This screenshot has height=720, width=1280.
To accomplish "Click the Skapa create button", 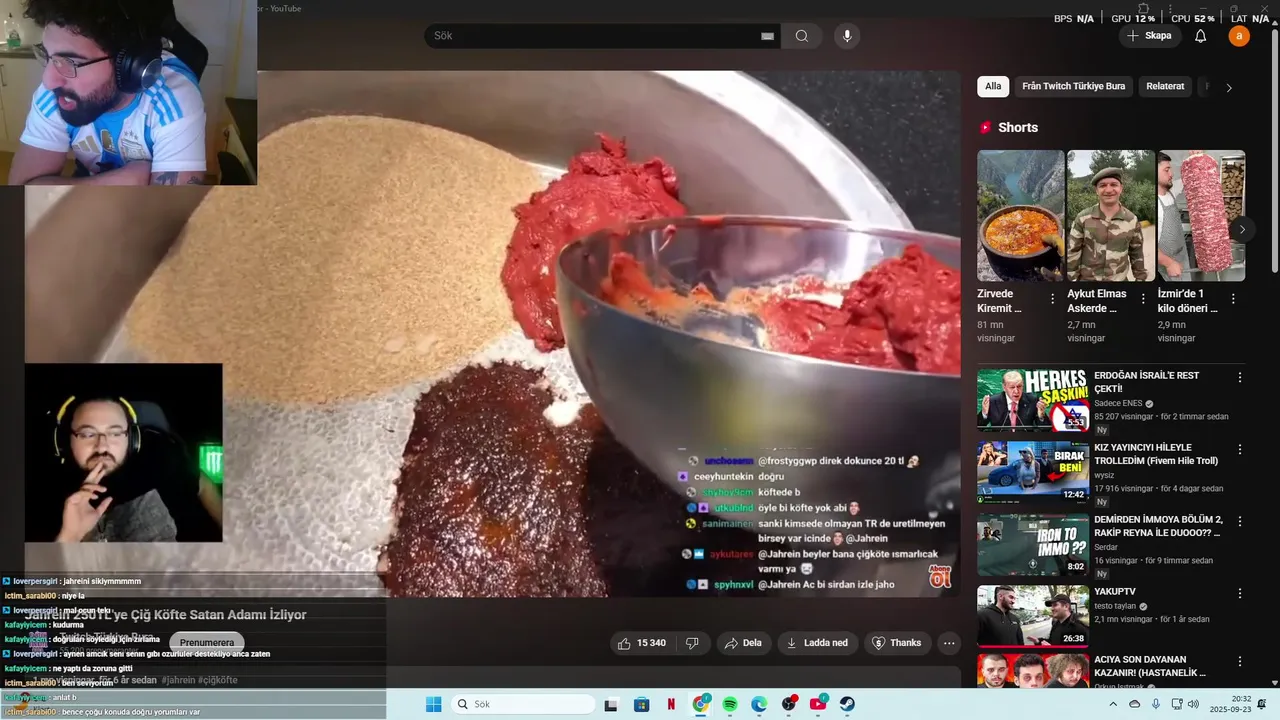I will tap(1149, 36).
